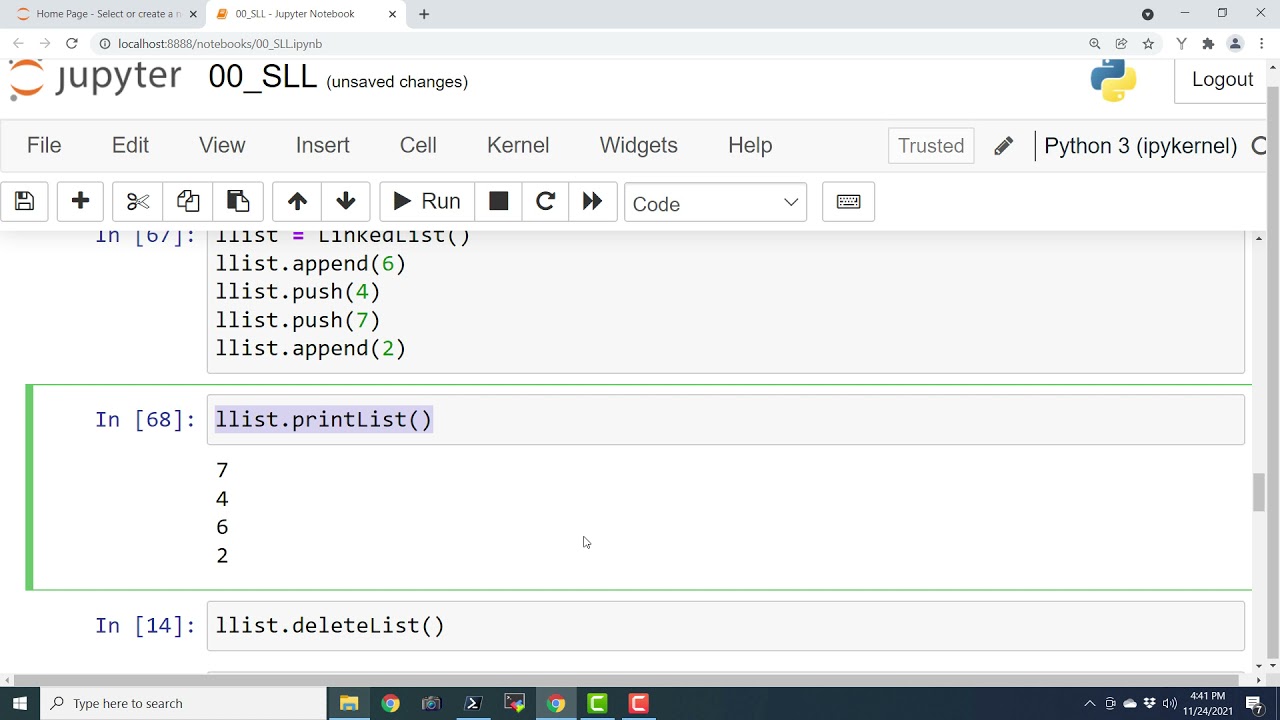The image size is (1280, 720).
Task: Click into the llist.printList() cell
Action: click(725, 419)
